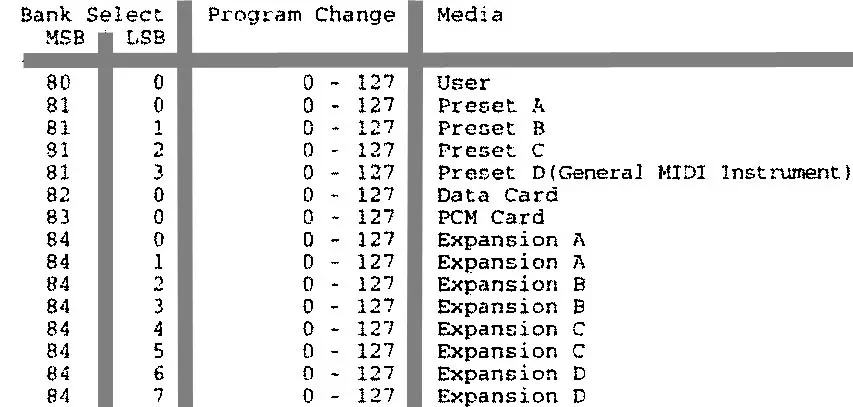Click MSB value 83

coord(58,217)
